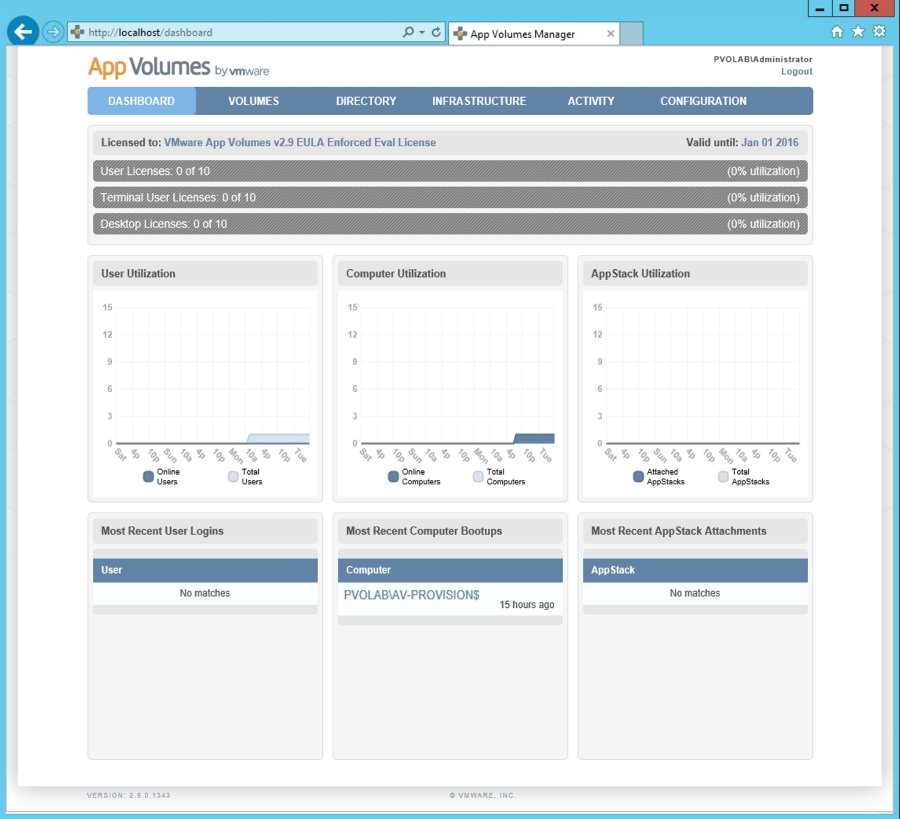
Task: Click the PVOLAB\Administrator username text
Action: 763,59
